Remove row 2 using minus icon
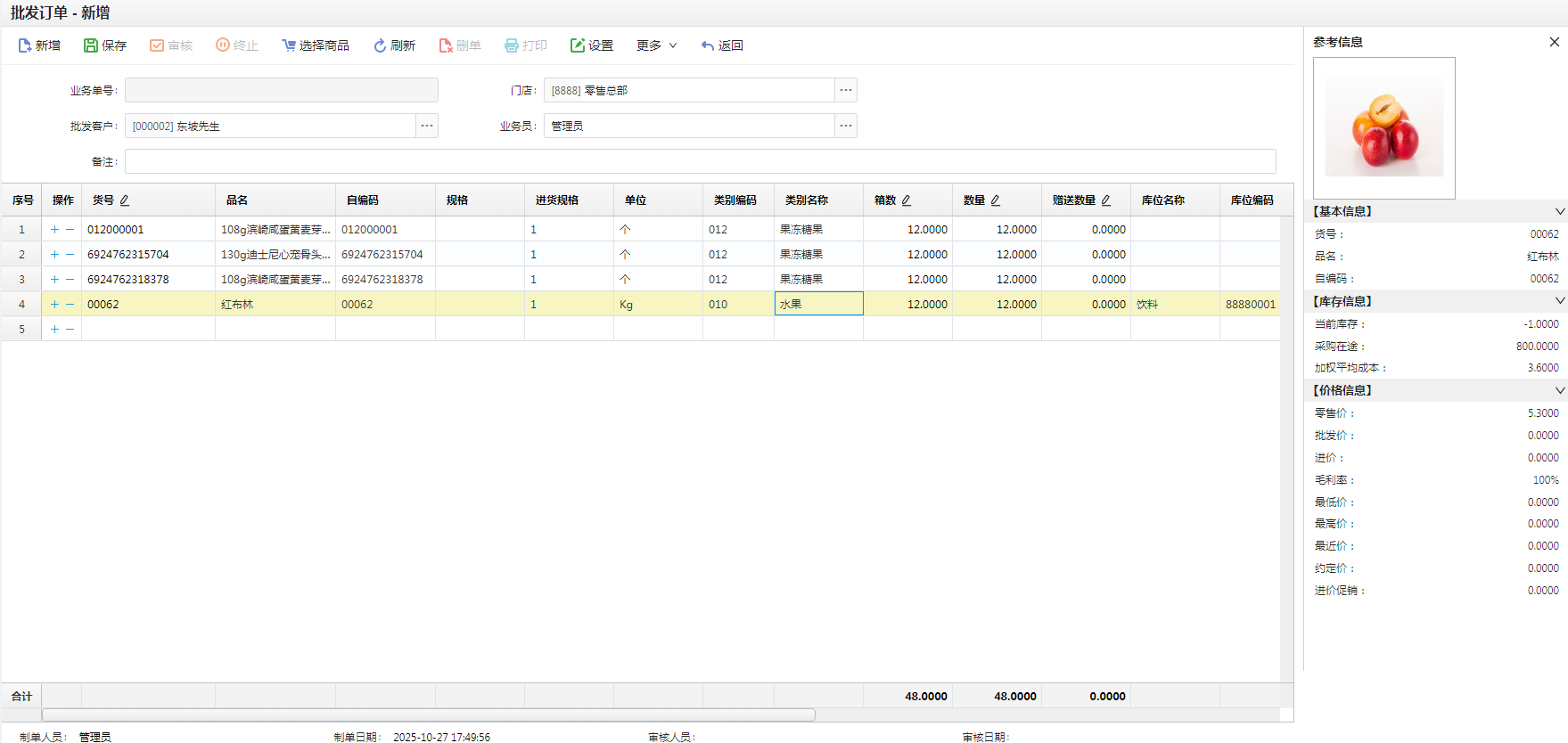This screenshot has height=743, width=1568. point(70,255)
